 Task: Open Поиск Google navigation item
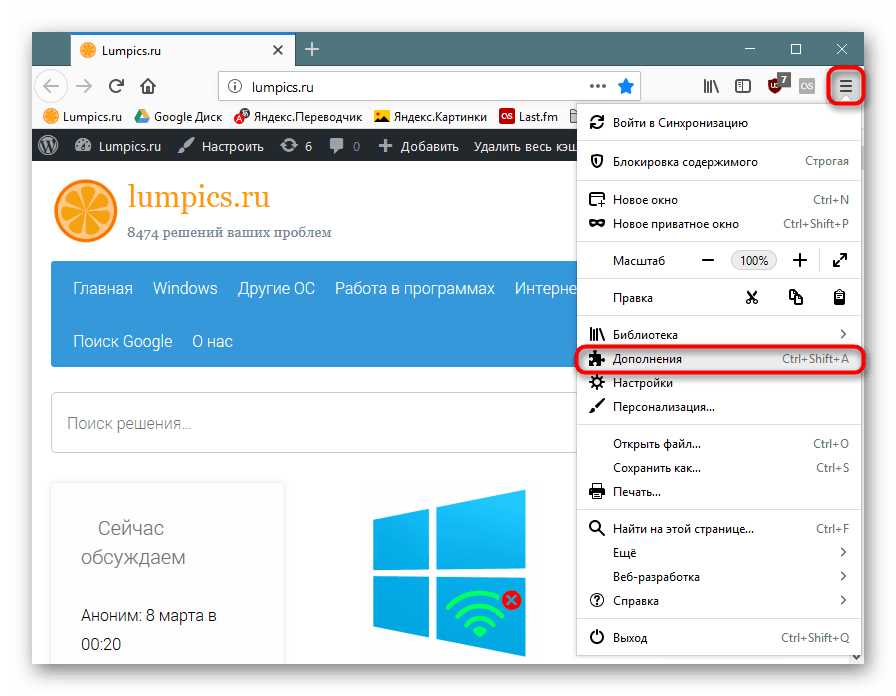coord(122,341)
